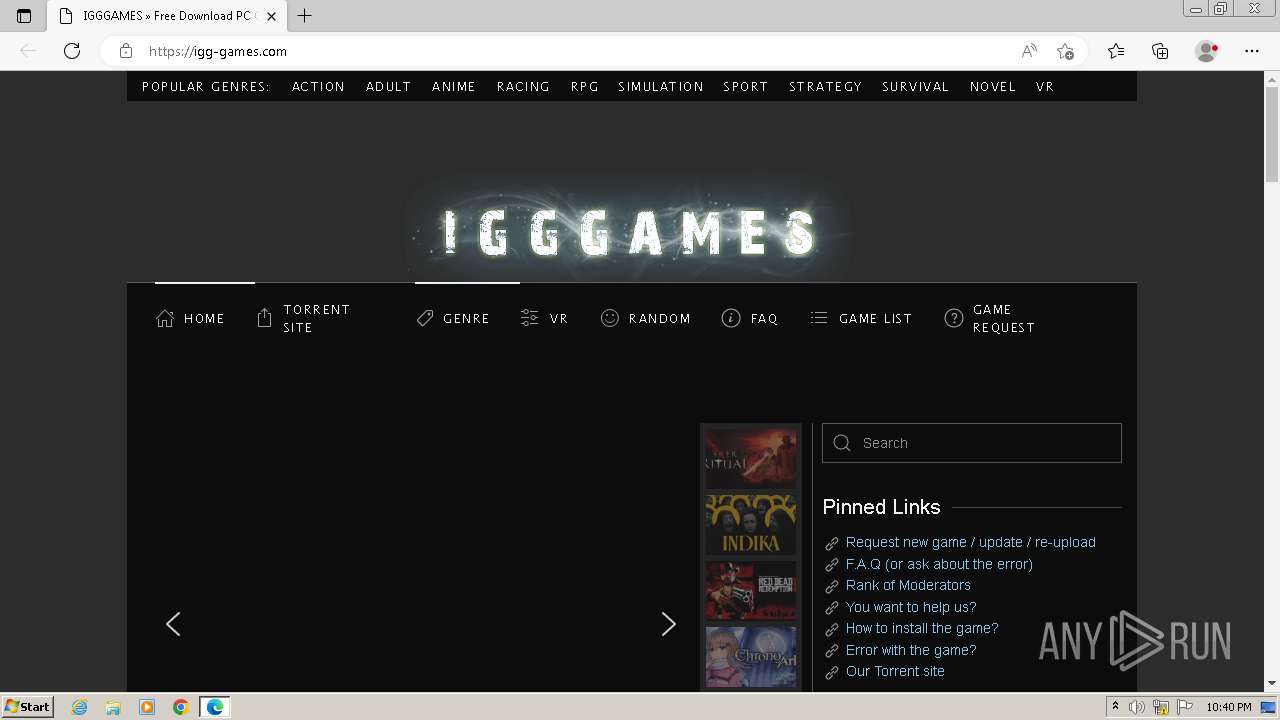Select the ANIME genre

click(453, 86)
